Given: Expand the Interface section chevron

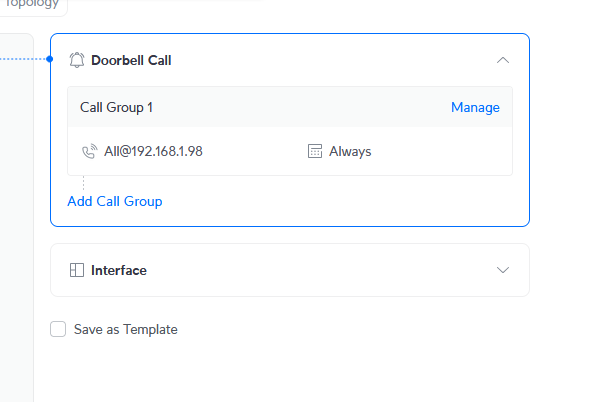Looking at the screenshot, I should click(503, 270).
